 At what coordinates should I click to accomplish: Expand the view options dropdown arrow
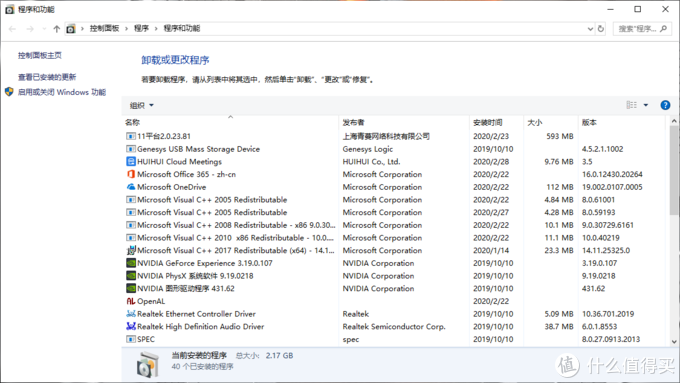point(646,105)
